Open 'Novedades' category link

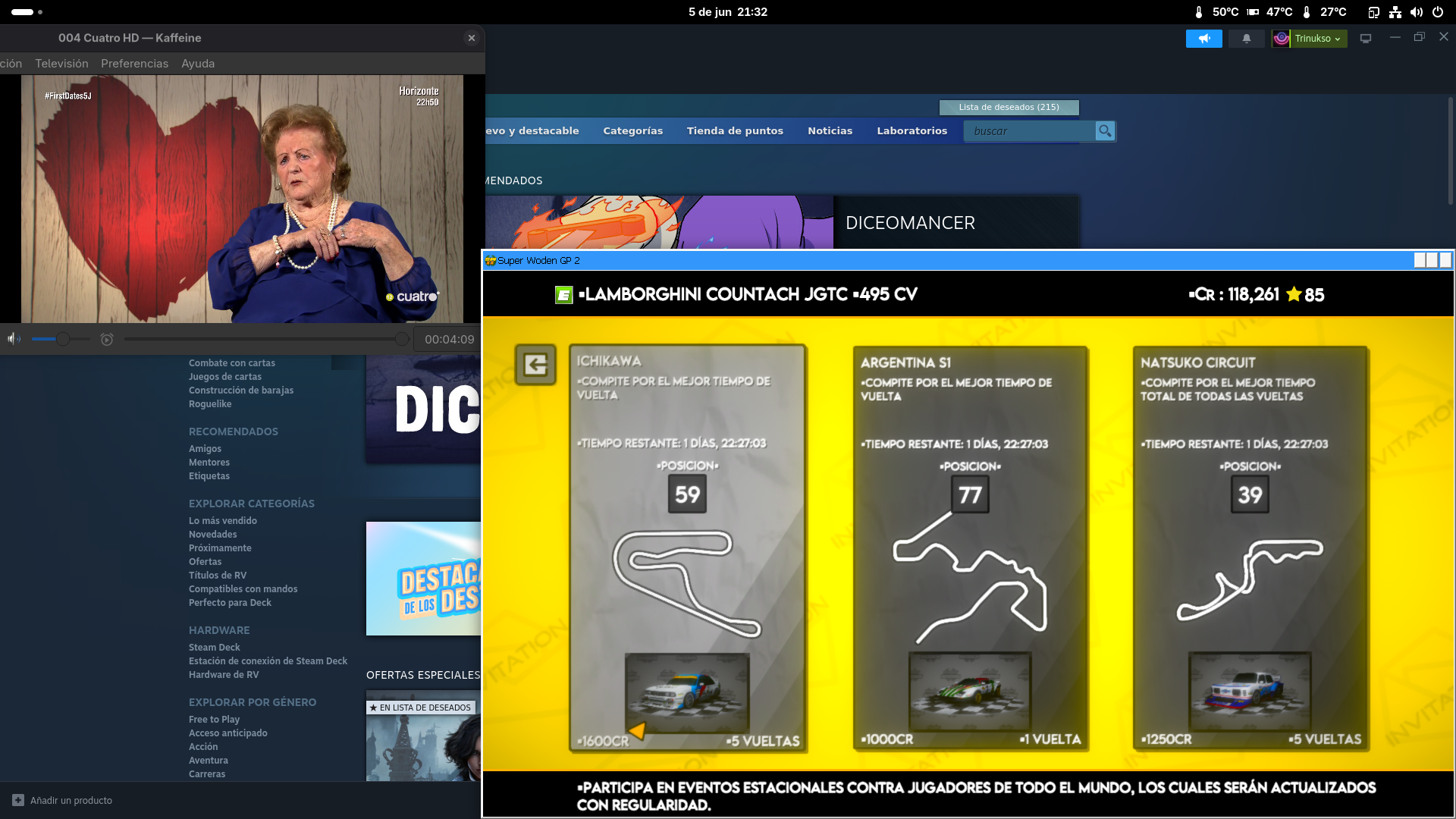213,535
